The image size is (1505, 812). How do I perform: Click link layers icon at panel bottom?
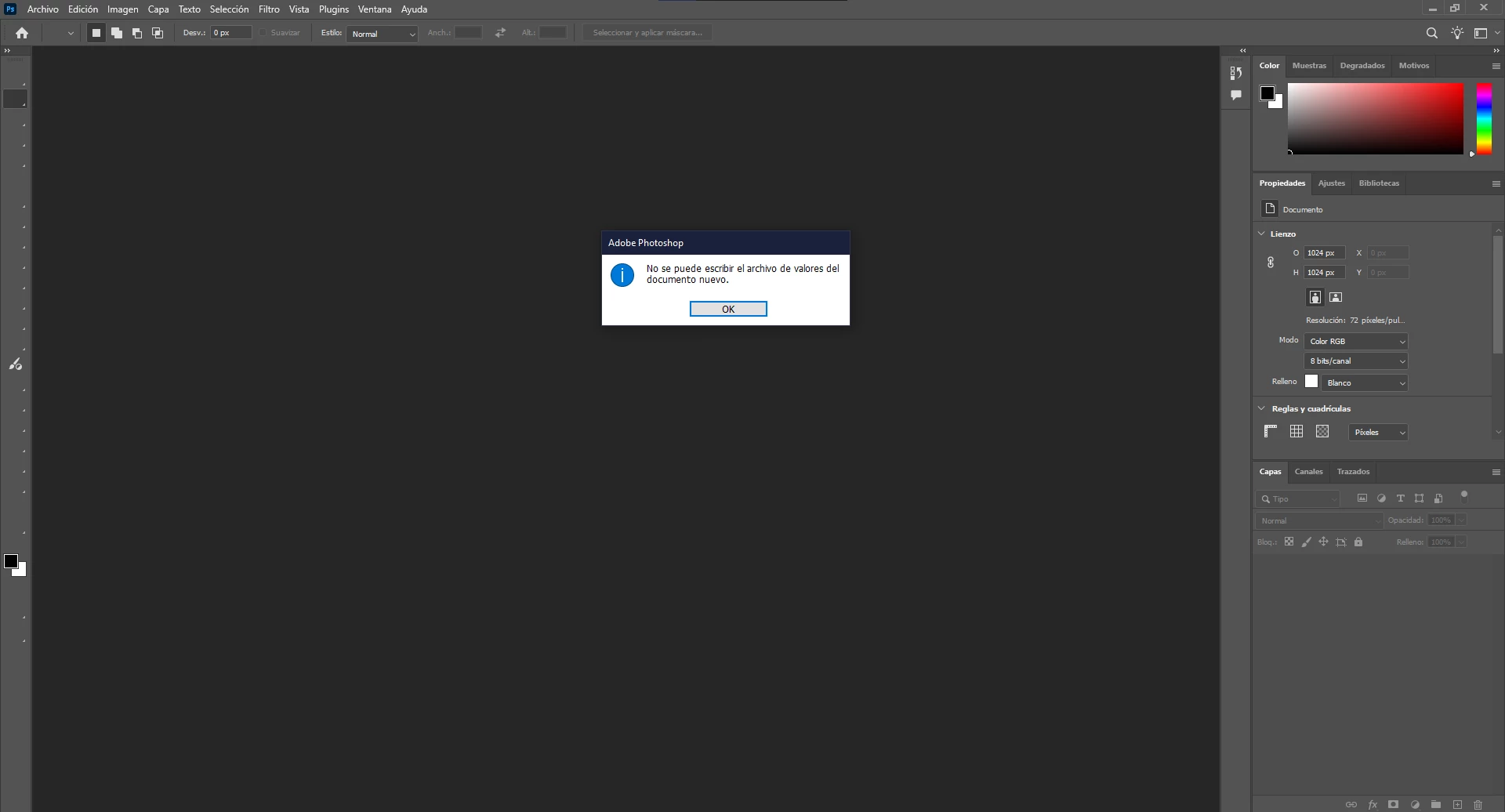1351,804
